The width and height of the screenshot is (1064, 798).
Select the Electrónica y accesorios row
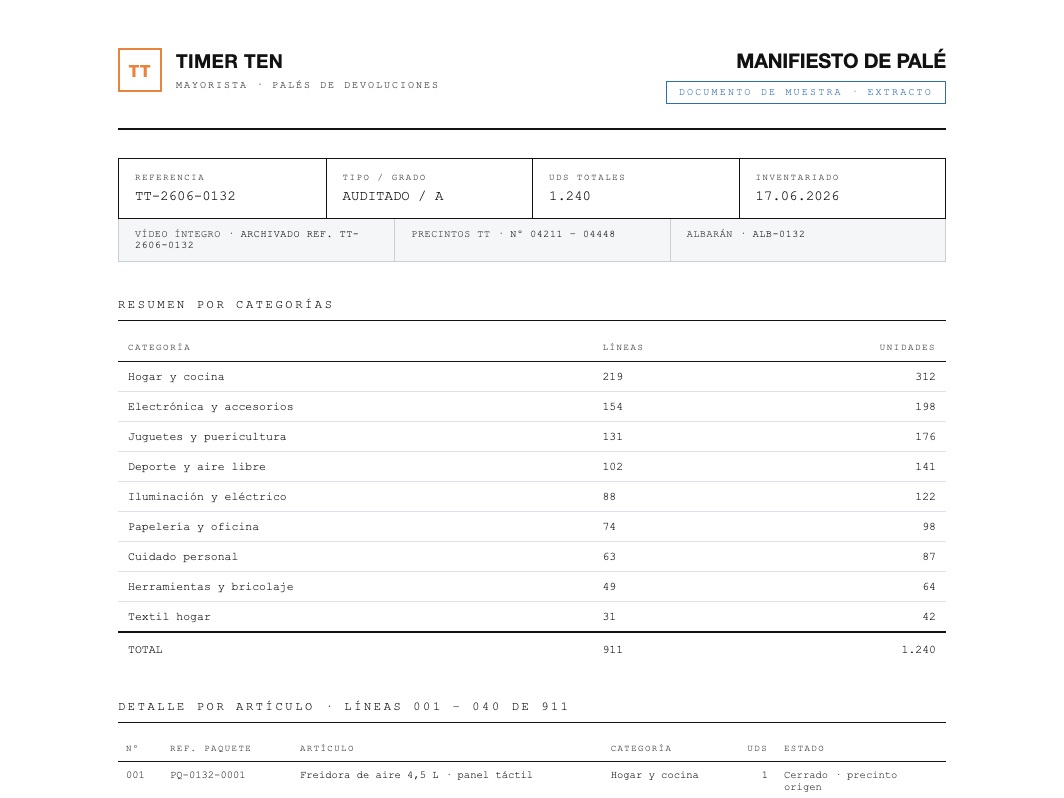coord(532,406)
